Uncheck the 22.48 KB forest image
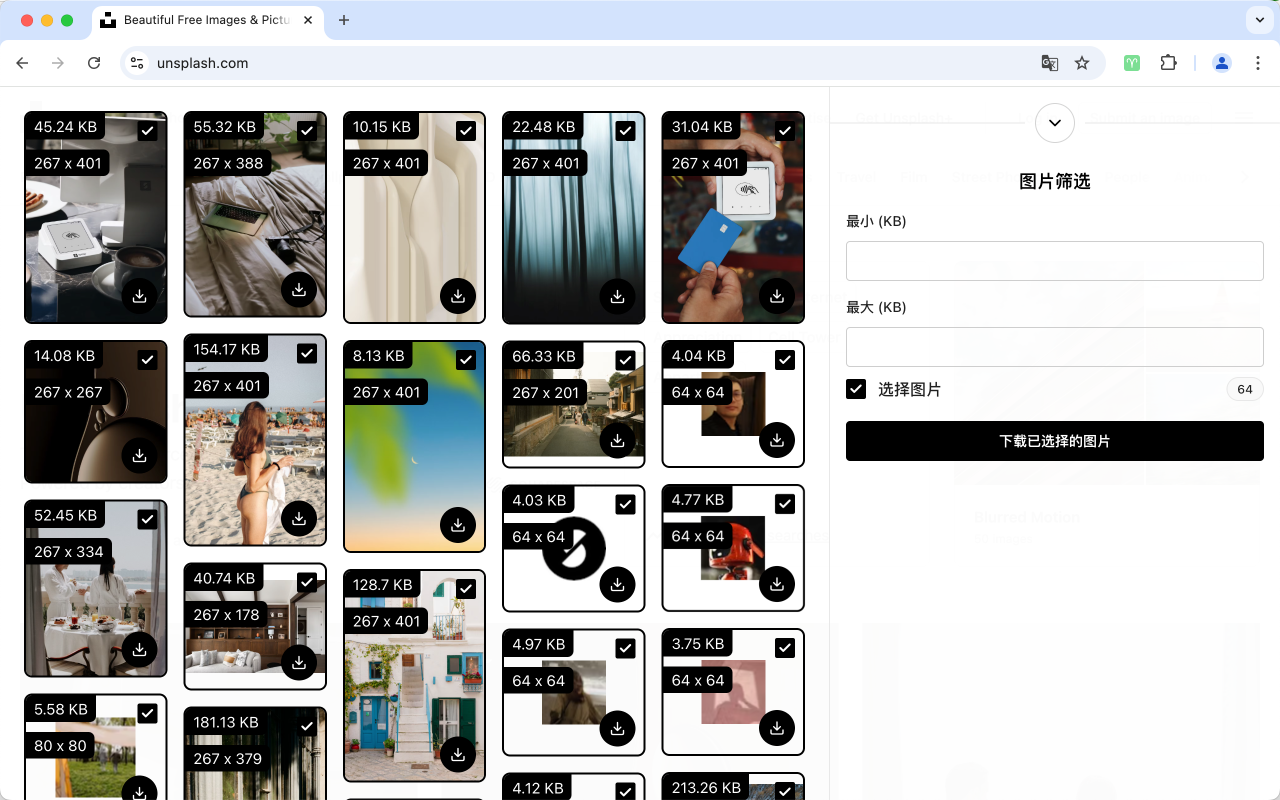The width and height of the screenshot is (1280, 800). [x=625, y=131]
